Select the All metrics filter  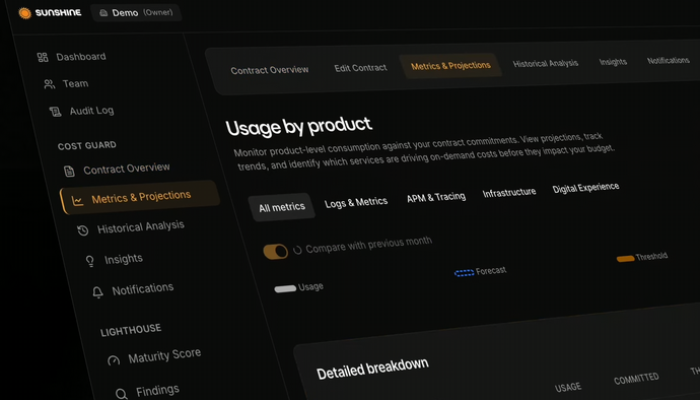(282, 207)
